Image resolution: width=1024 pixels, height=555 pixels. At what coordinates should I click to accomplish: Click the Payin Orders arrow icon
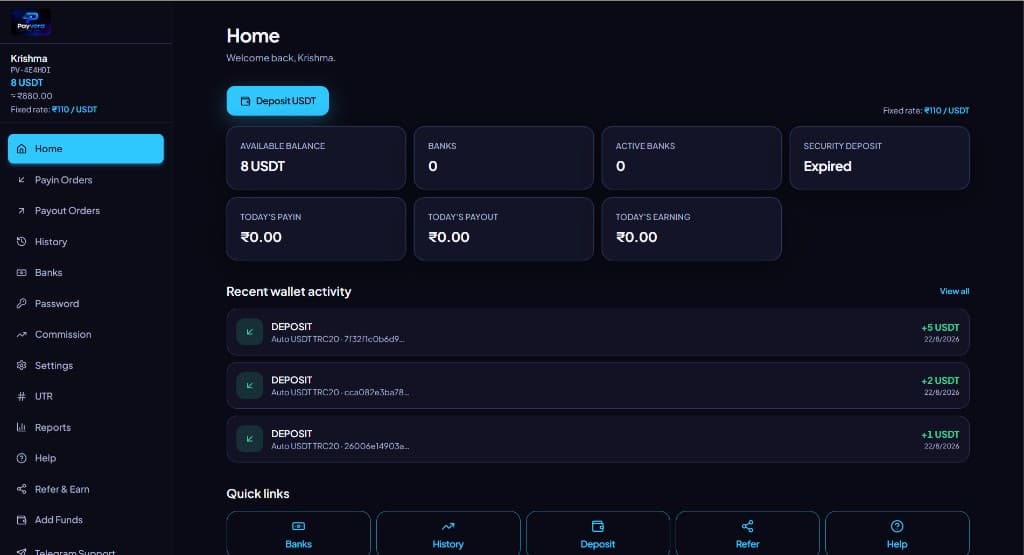pyautogui.click(x=22, y=180)
